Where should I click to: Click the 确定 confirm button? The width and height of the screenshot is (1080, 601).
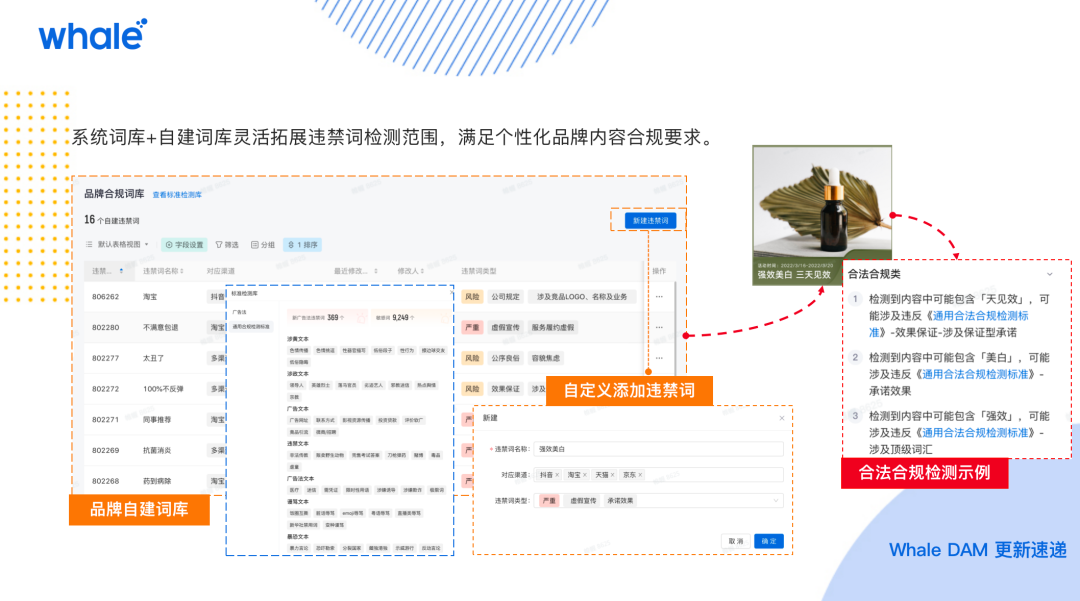(769, 541)
